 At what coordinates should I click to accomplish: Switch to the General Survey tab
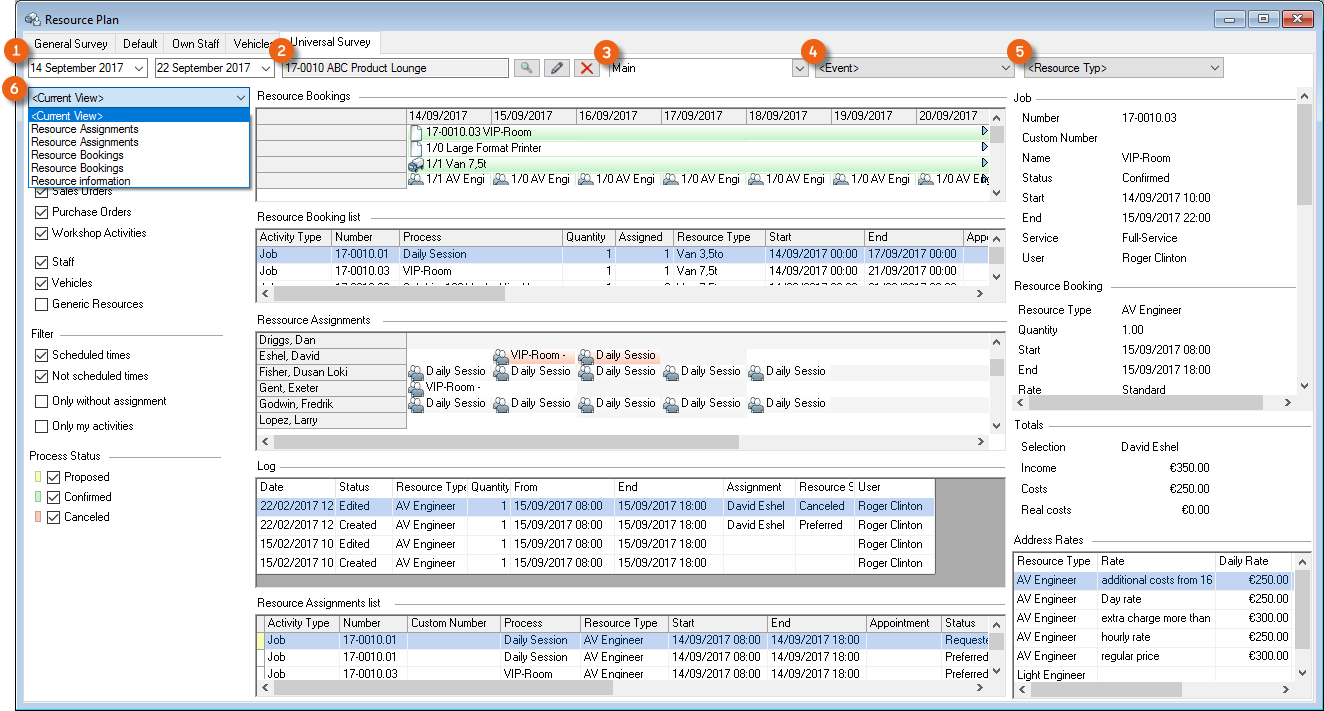click(x=70, y=44)
